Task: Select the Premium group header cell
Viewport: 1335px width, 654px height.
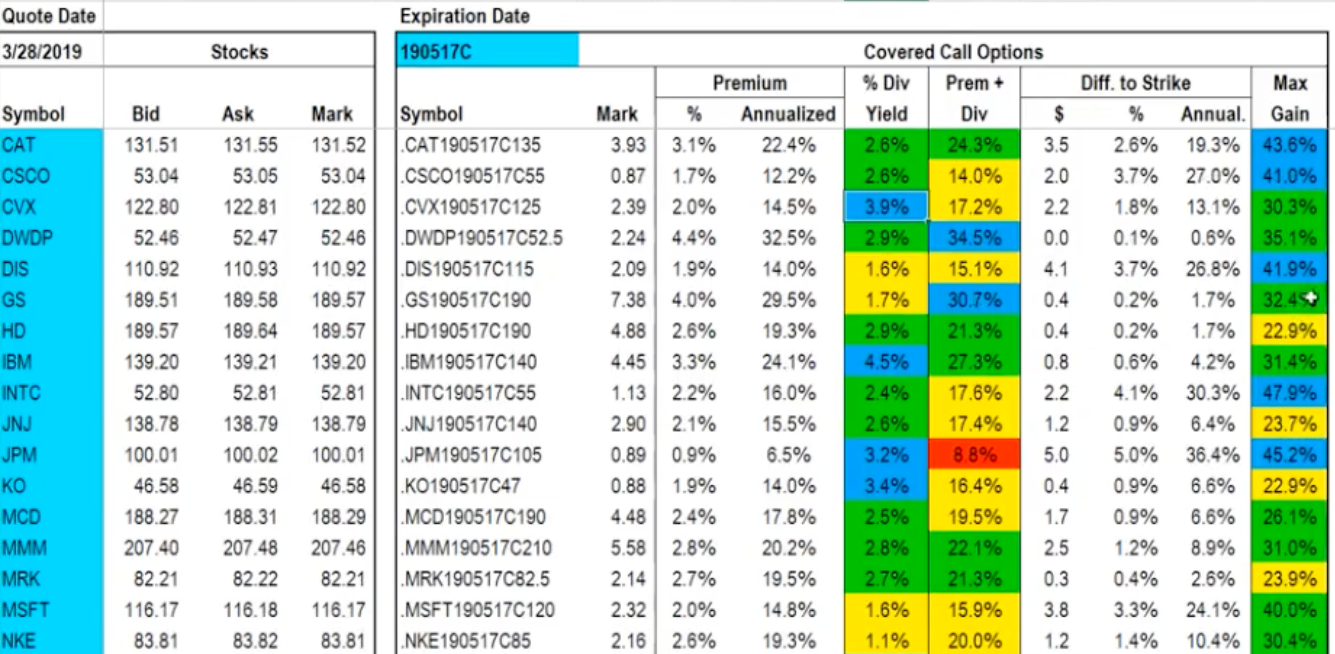Action: click(749, 83)
